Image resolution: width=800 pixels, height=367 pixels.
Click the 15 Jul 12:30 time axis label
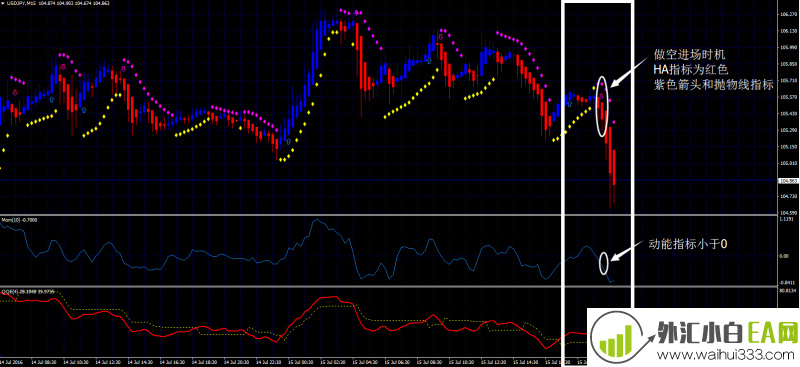coord(494,362)
